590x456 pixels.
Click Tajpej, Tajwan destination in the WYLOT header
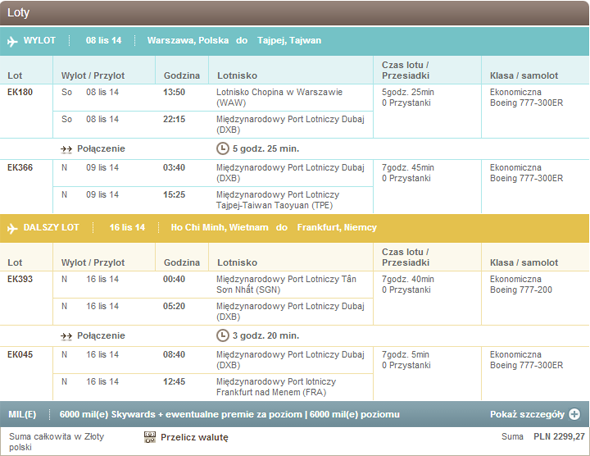(x=289, y=41)
